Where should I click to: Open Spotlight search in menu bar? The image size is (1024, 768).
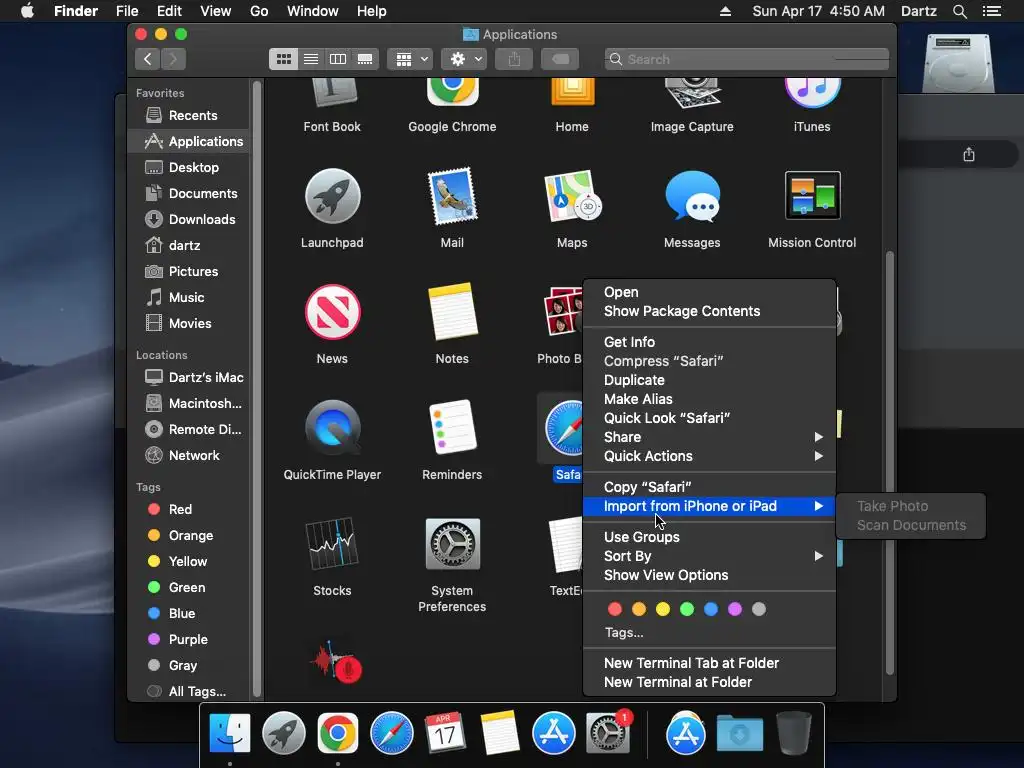click(959, 11)
